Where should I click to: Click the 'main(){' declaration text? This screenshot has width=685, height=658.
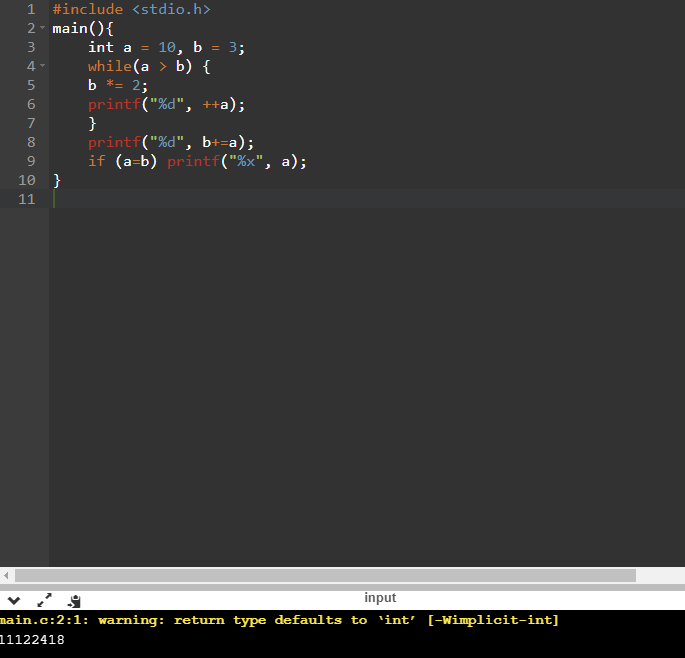(83, 28)
